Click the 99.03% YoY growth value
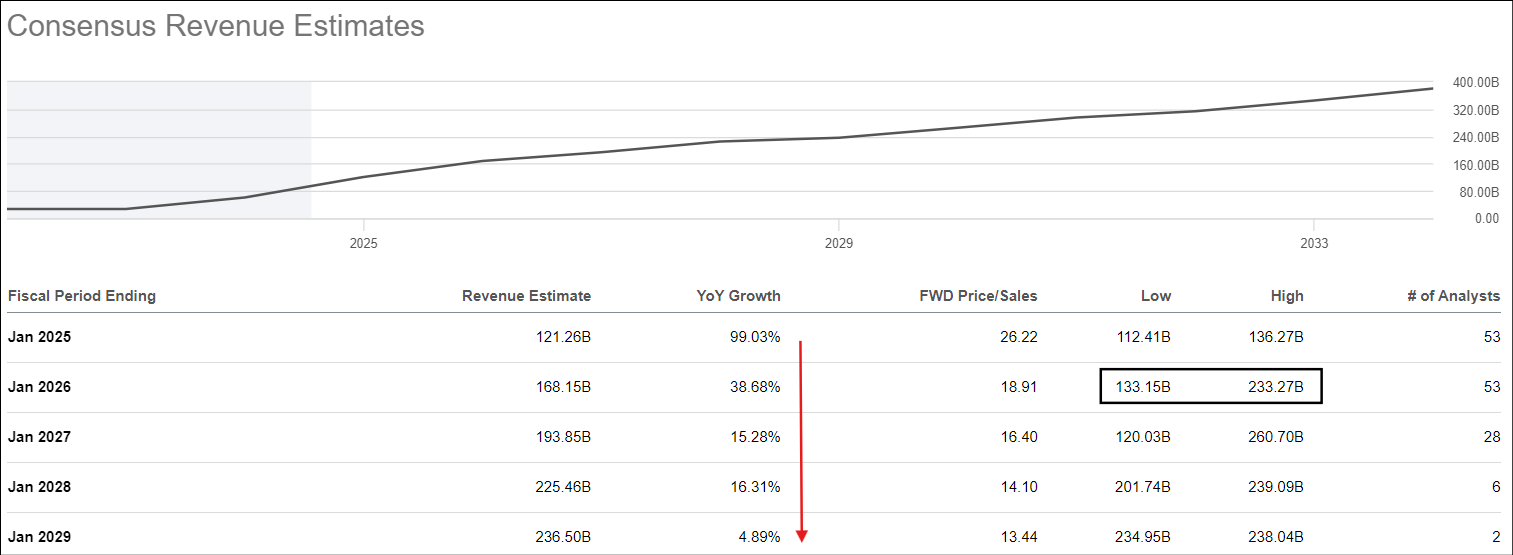1513x555 pixels. tap(755, 337)
